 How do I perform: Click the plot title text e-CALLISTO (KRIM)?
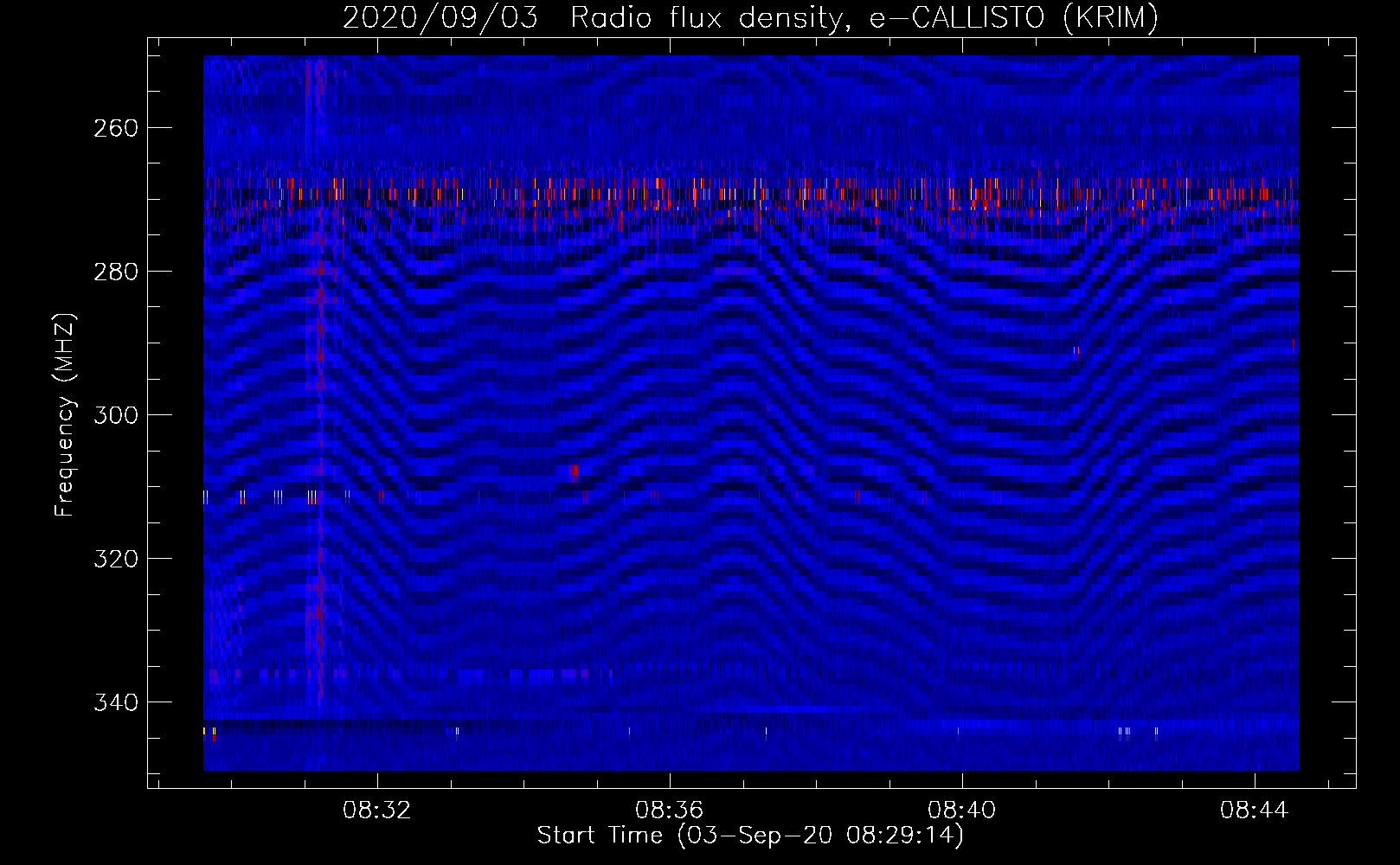click(x=1014, y=17)
